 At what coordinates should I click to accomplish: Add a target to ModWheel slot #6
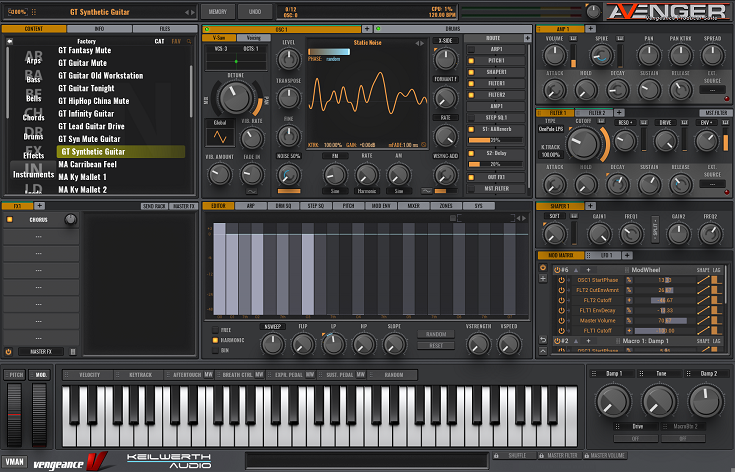point(588,270)
